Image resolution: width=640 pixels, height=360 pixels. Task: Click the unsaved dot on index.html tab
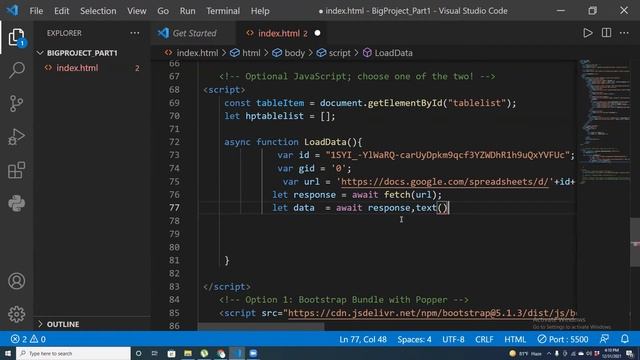pos(317,33)
